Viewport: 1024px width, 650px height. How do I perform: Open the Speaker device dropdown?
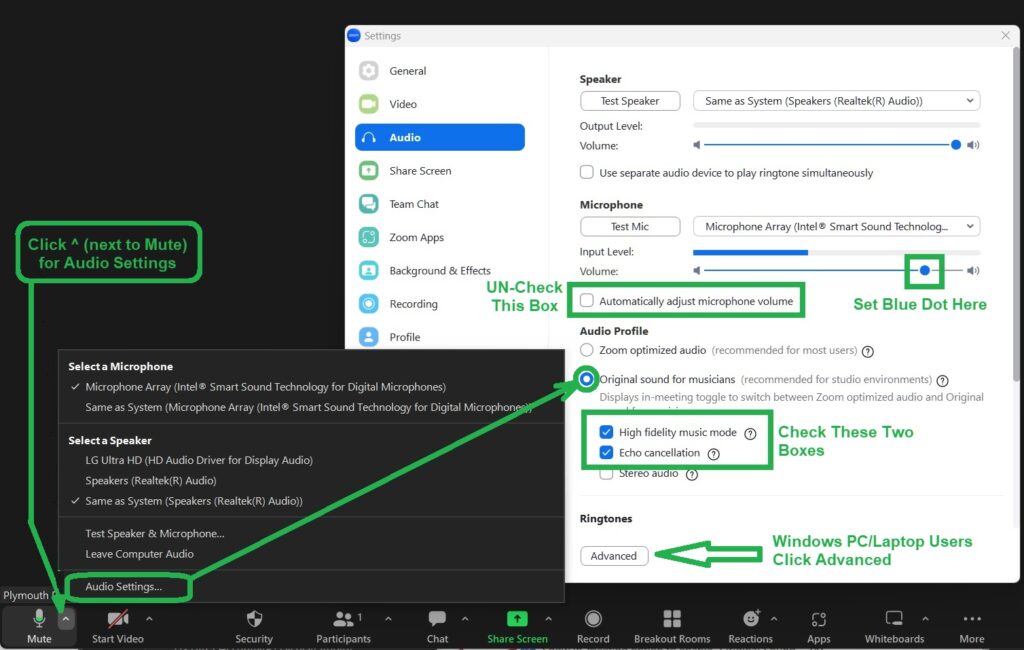(837, 101)
